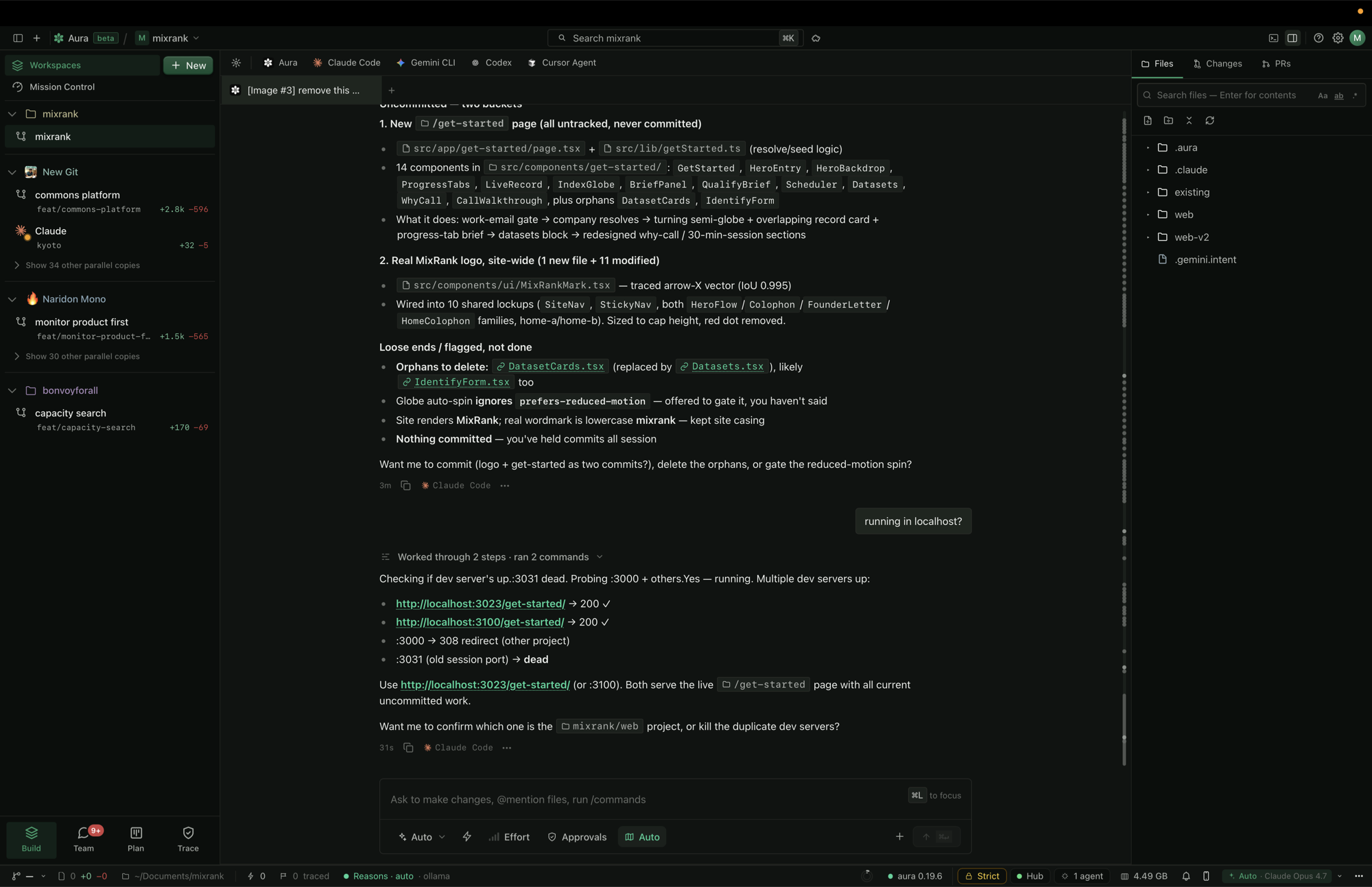The width and height of the screenshot is (1372, 887).
Task: Create a new folder in Files panel
Action: (x=1168, y=121)
